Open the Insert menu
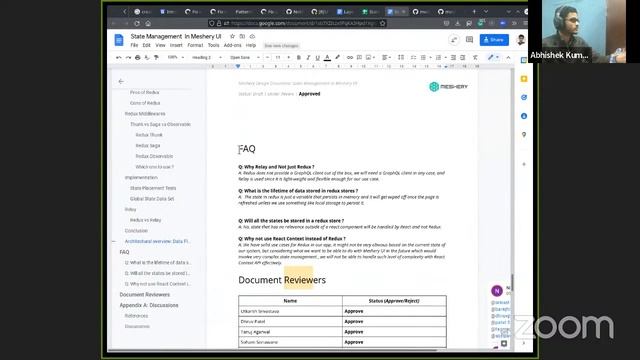The height and width of the screenshot is (360, 640). tap(176, 45)
